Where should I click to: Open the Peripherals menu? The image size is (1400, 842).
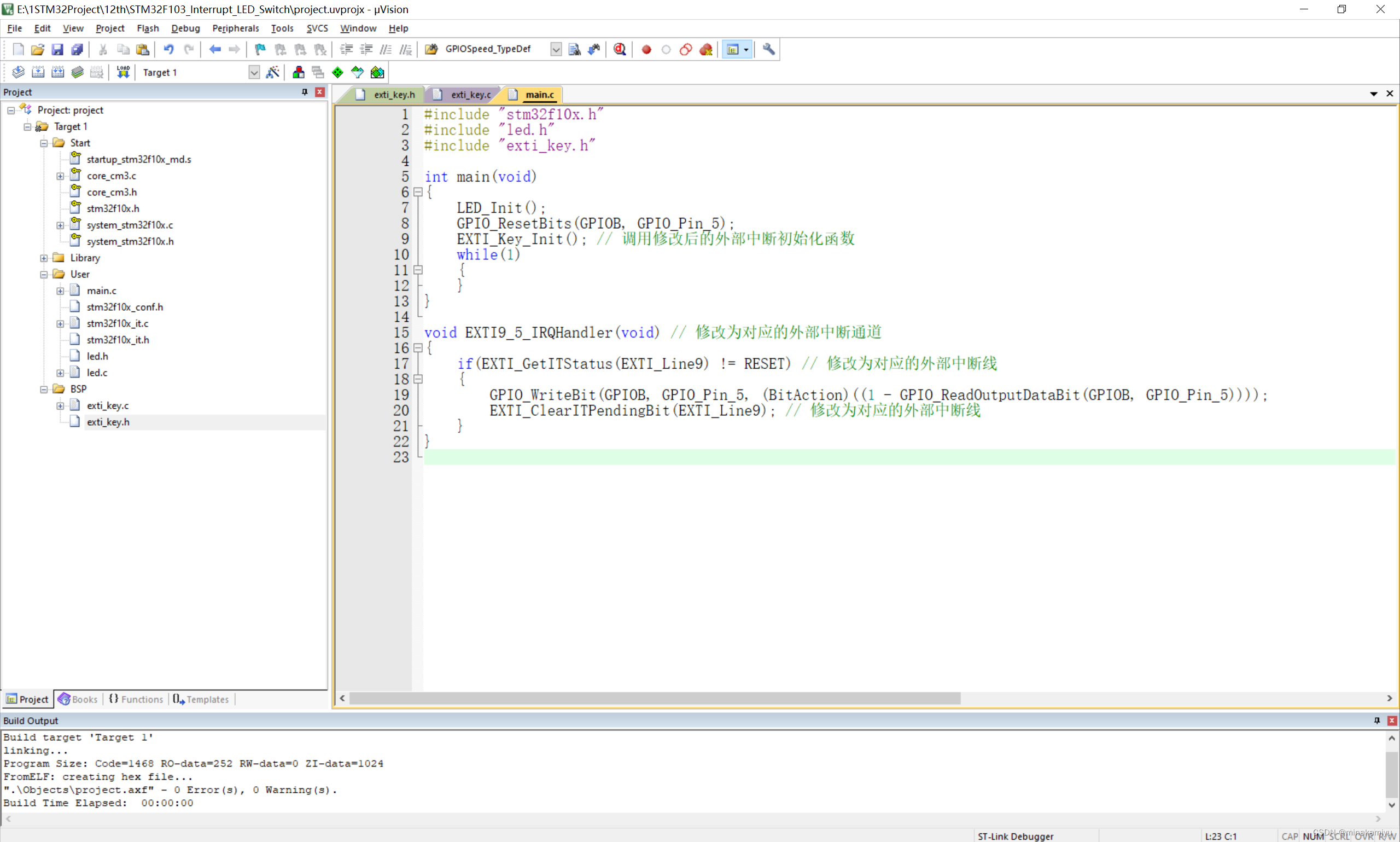[x=235, y=28]
